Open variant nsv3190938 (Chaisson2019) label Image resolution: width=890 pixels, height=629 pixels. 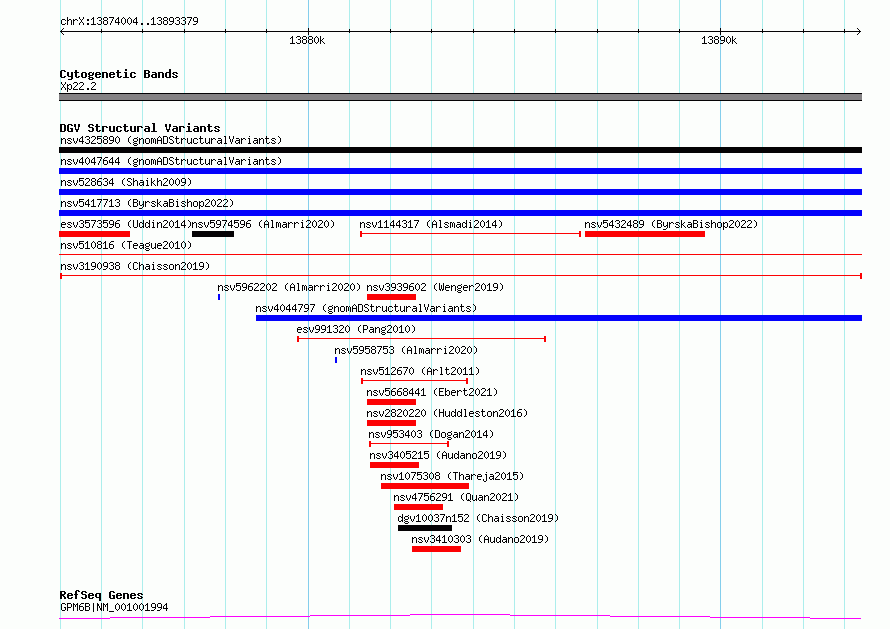point(135,266)
